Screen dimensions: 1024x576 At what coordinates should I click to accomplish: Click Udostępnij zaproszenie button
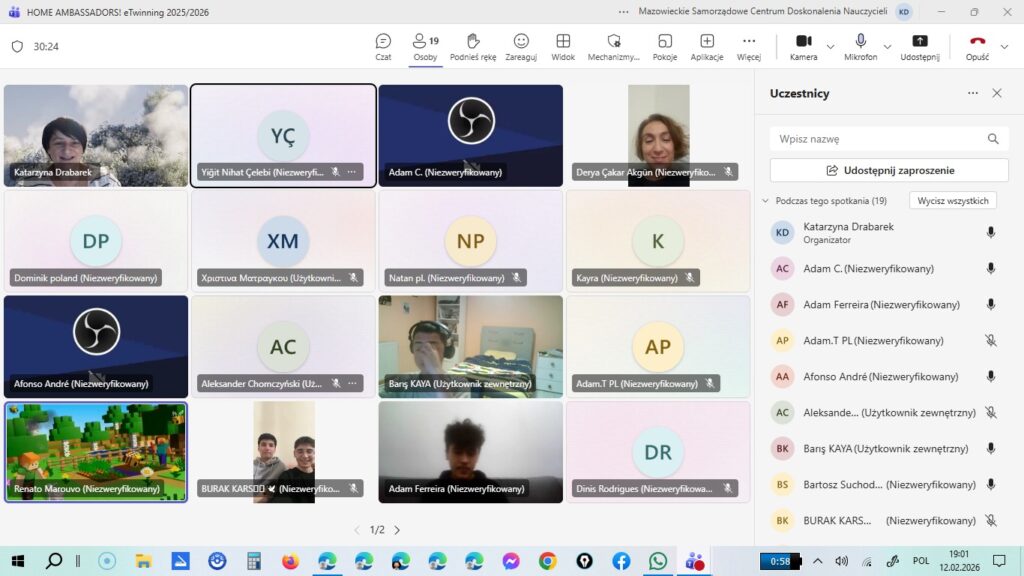click(x=889, y=170)
